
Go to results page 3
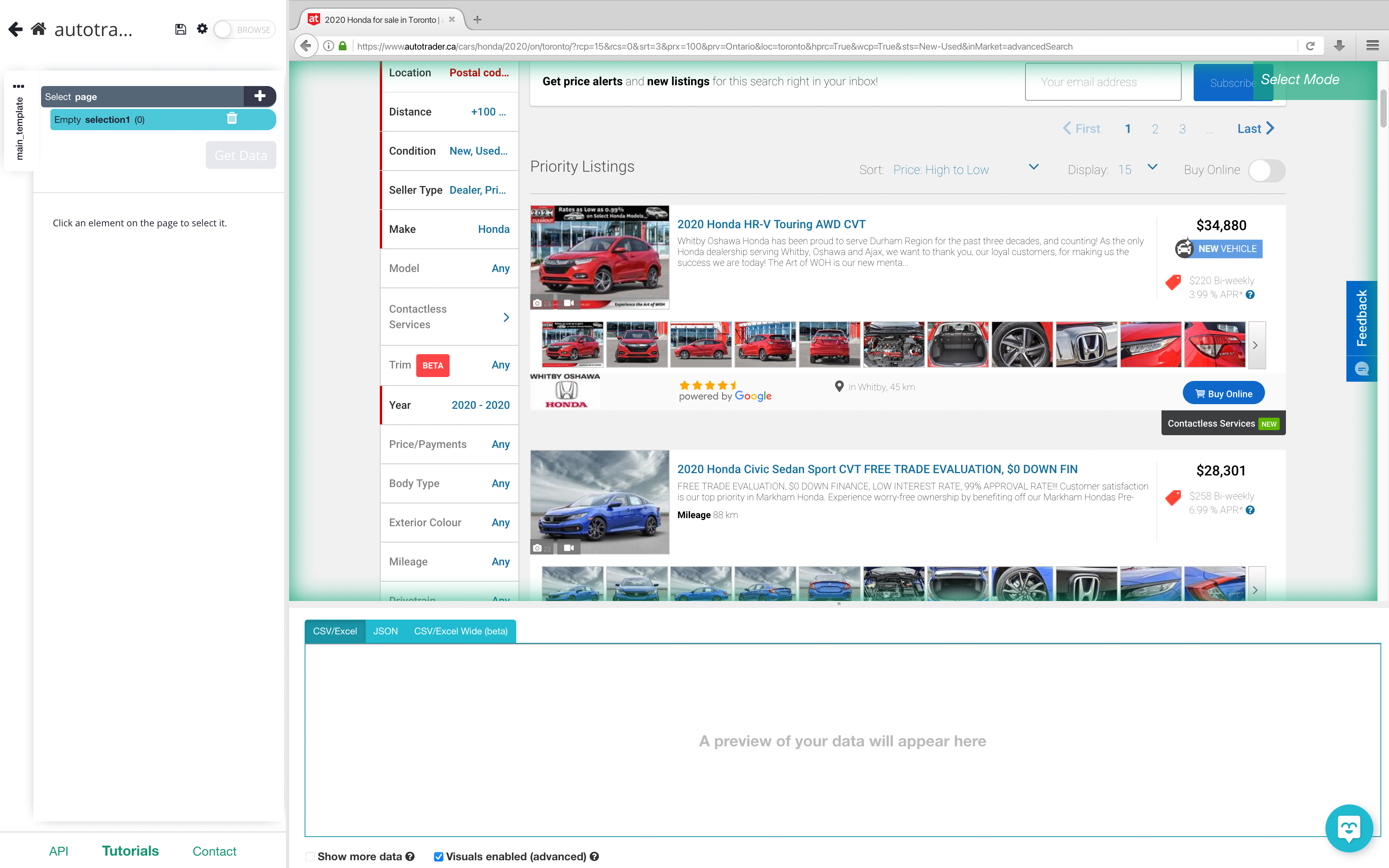pos(1182,129)
